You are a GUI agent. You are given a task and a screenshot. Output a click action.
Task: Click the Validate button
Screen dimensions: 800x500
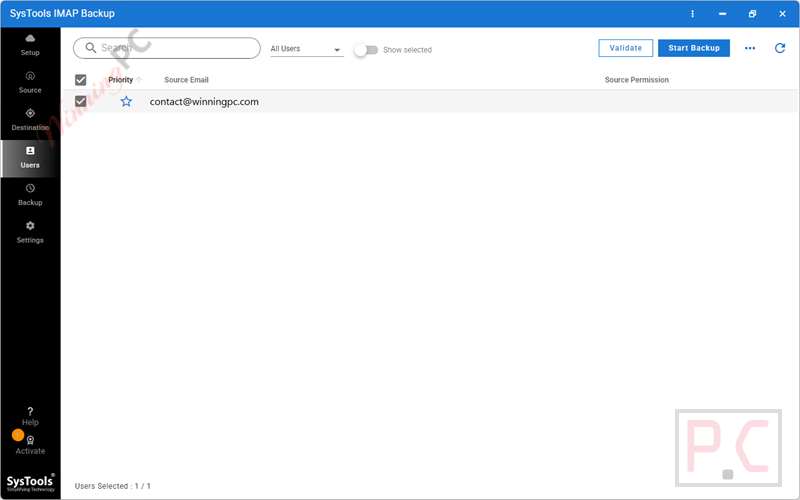click(x=626, y=48)
